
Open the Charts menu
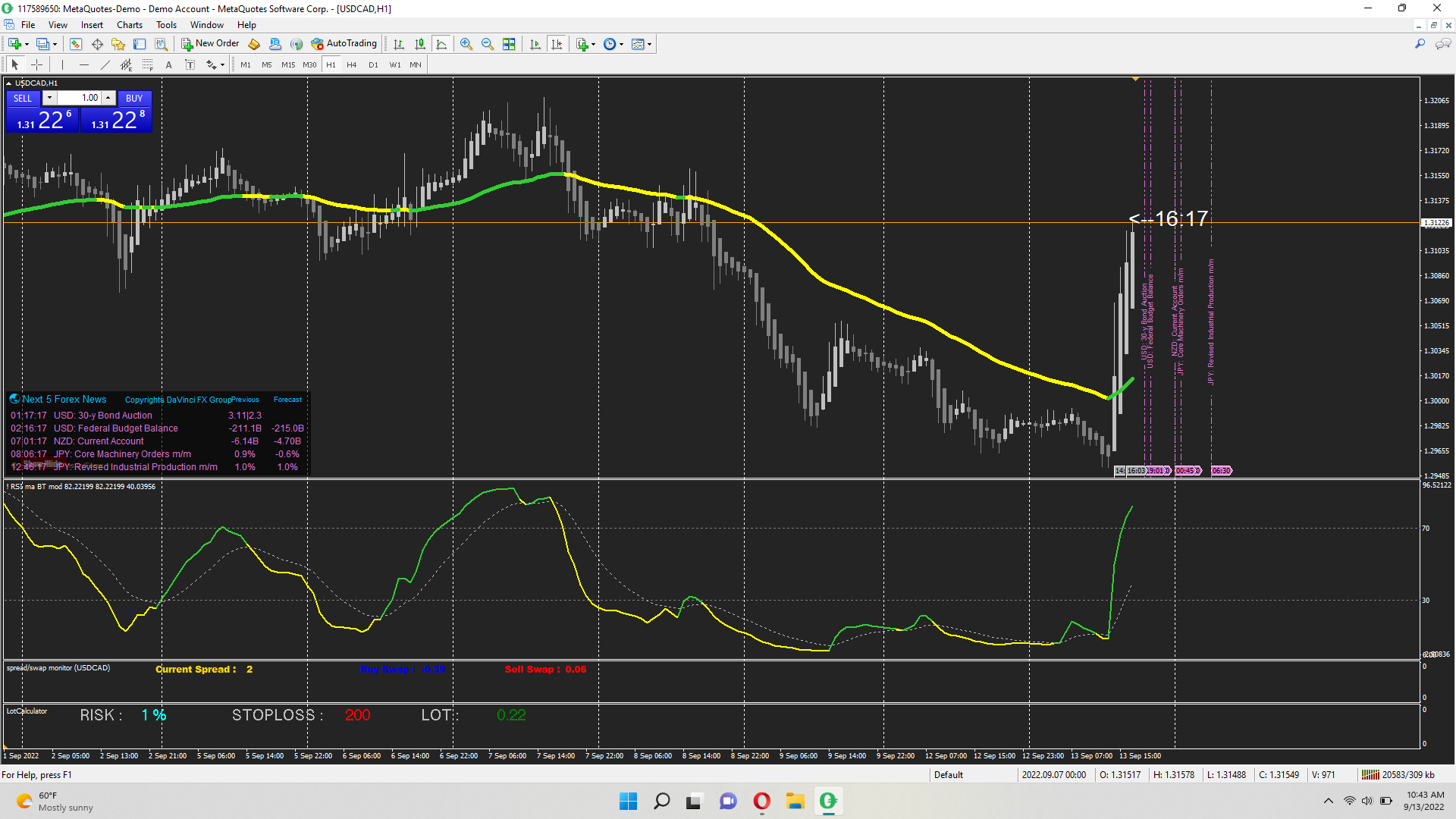point(129,25)
